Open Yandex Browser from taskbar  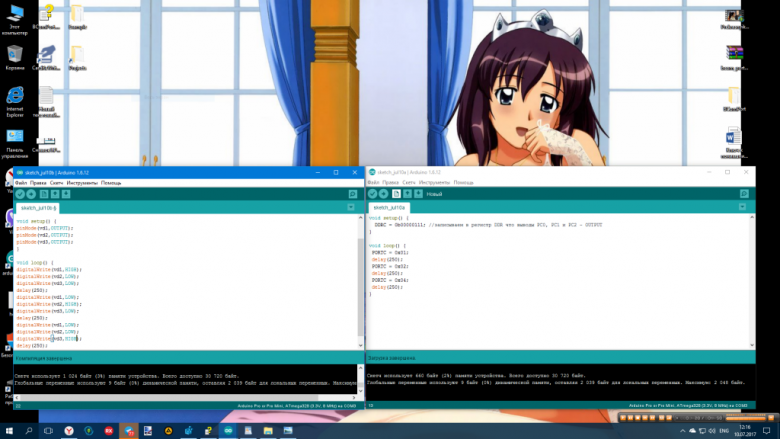[69, 431]
